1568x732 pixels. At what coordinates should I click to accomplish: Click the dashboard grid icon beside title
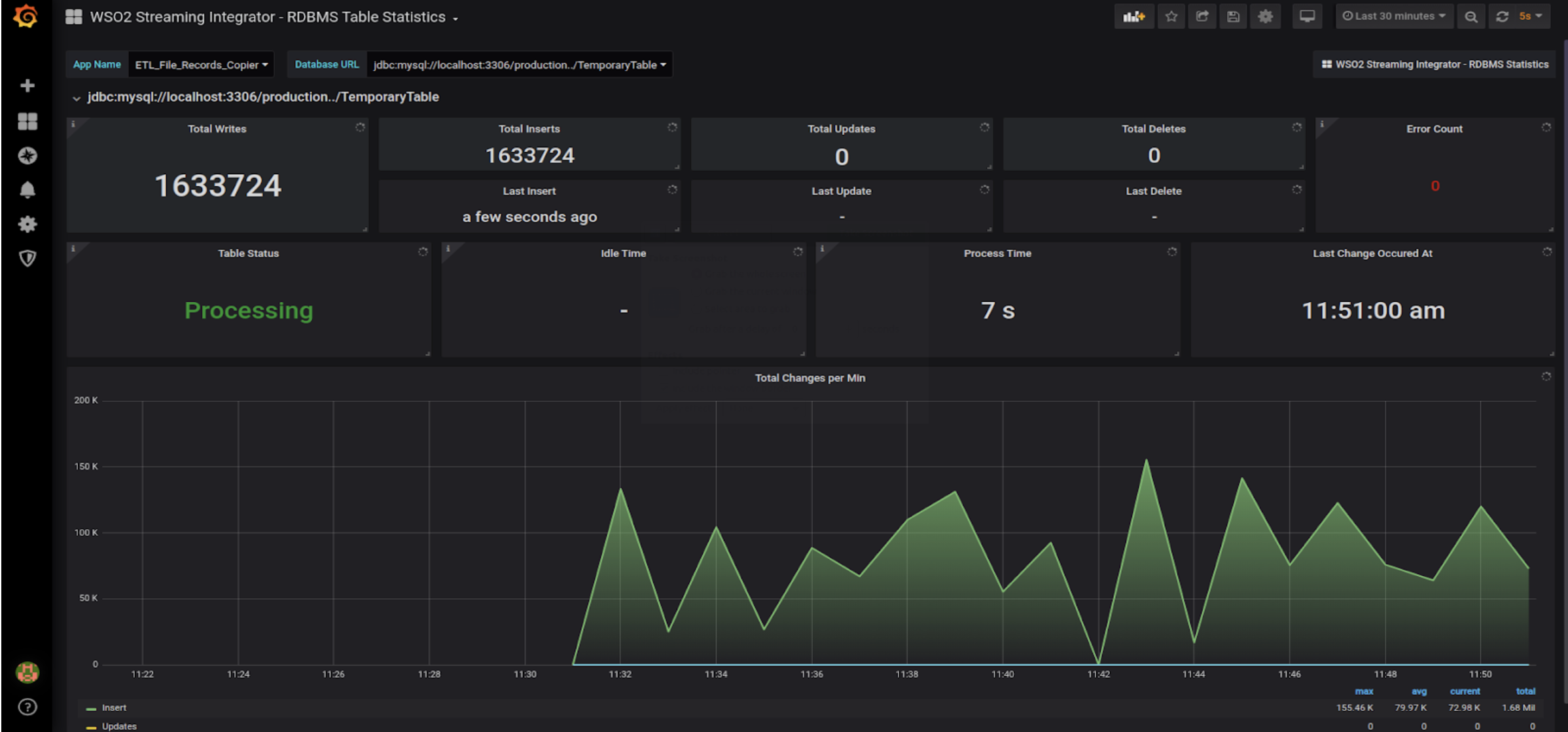coord(74,17)
